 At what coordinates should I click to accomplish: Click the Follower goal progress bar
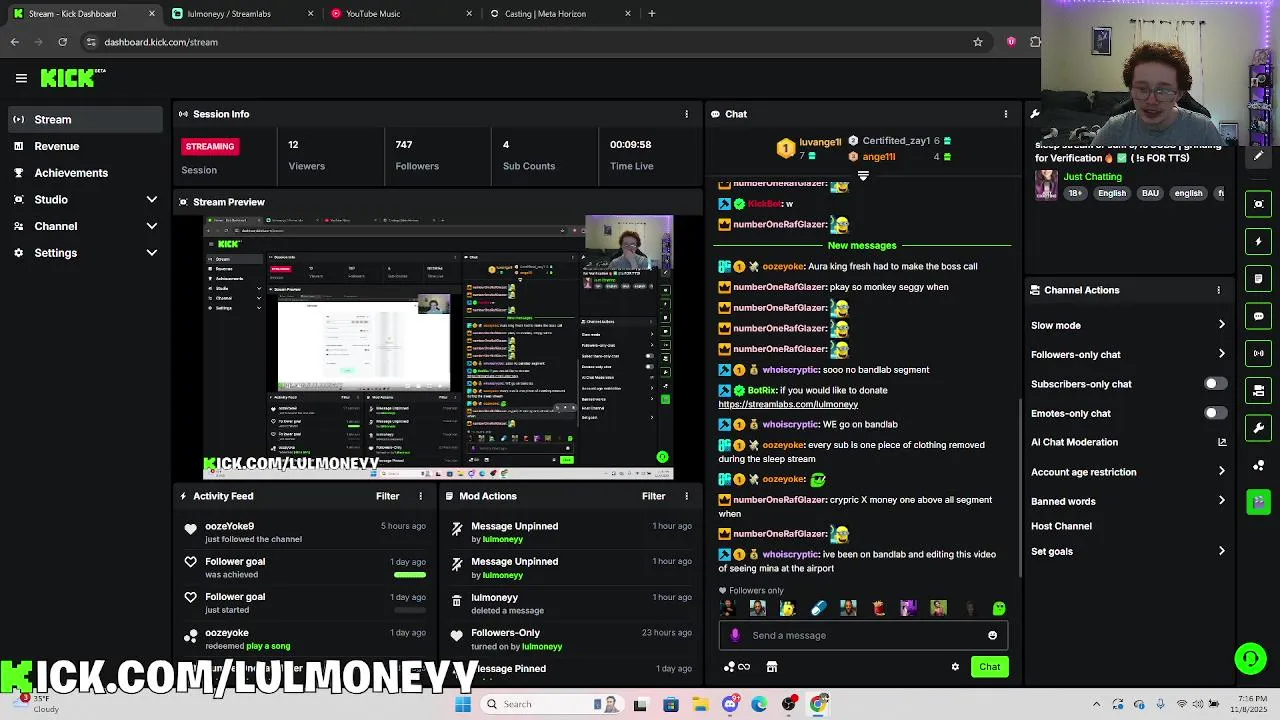pyautogui.click(x=409, y=575)
